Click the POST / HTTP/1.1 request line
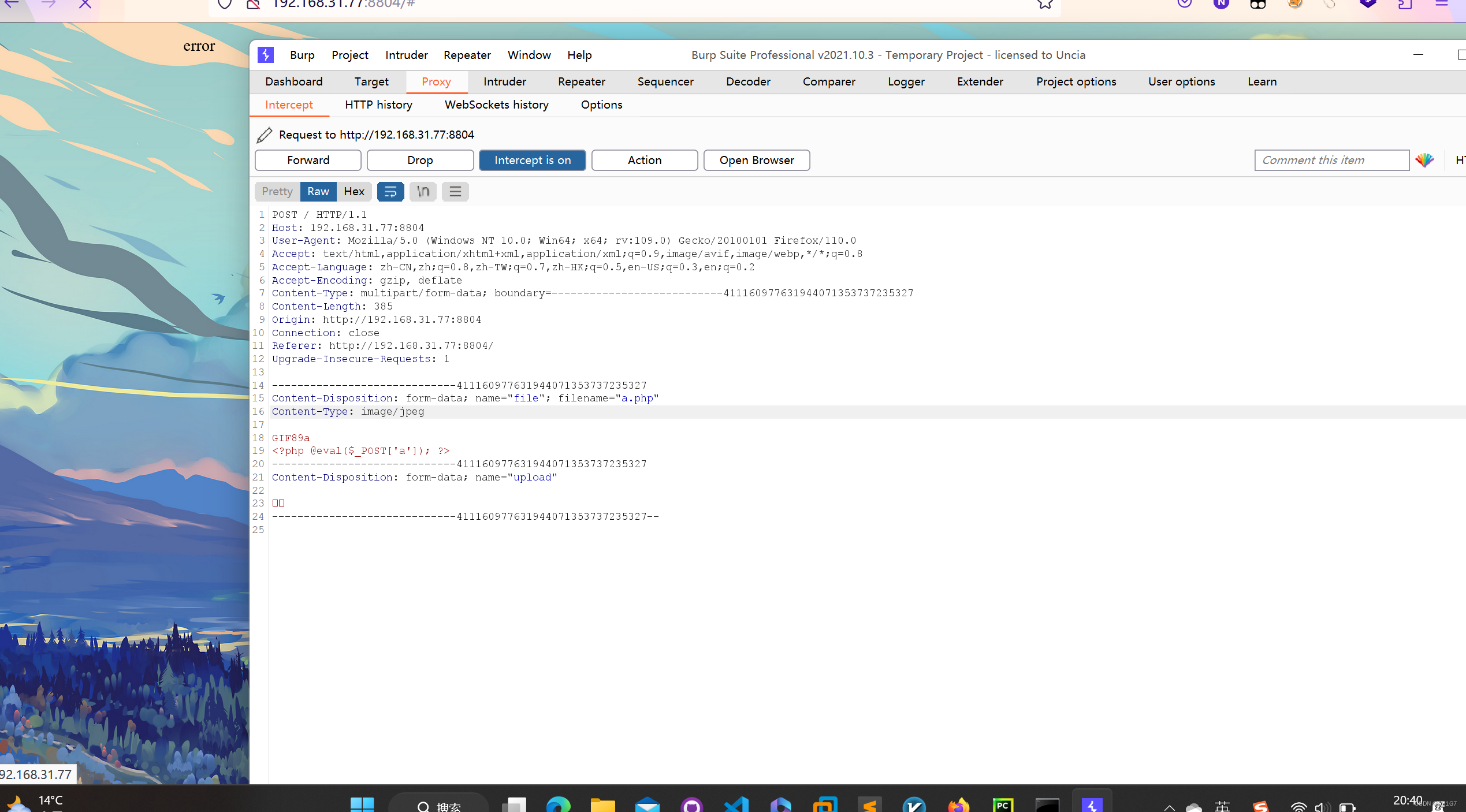Image resolution: width=1466 pixels, height=812 pixels. click(x=319, y=215)
